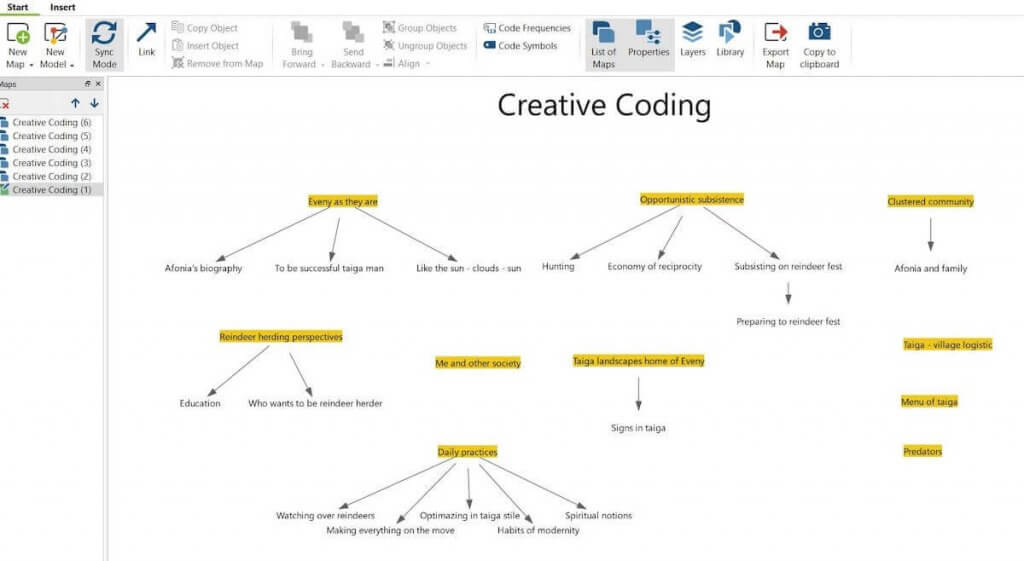Select Creative Coding (4) map

51,149
